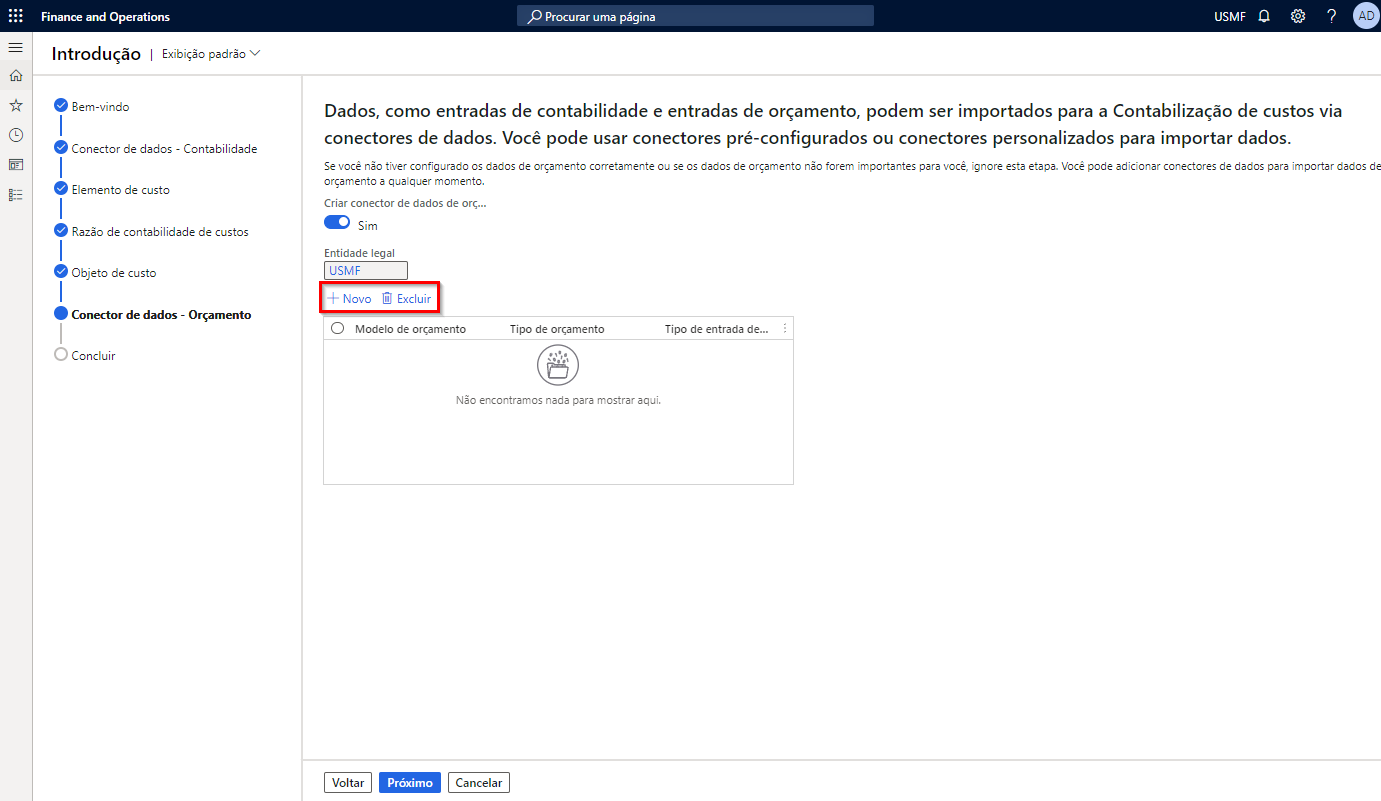Select Conector de dados - Orçamento step
This screenshot has width=1381, height=801.
161,314
